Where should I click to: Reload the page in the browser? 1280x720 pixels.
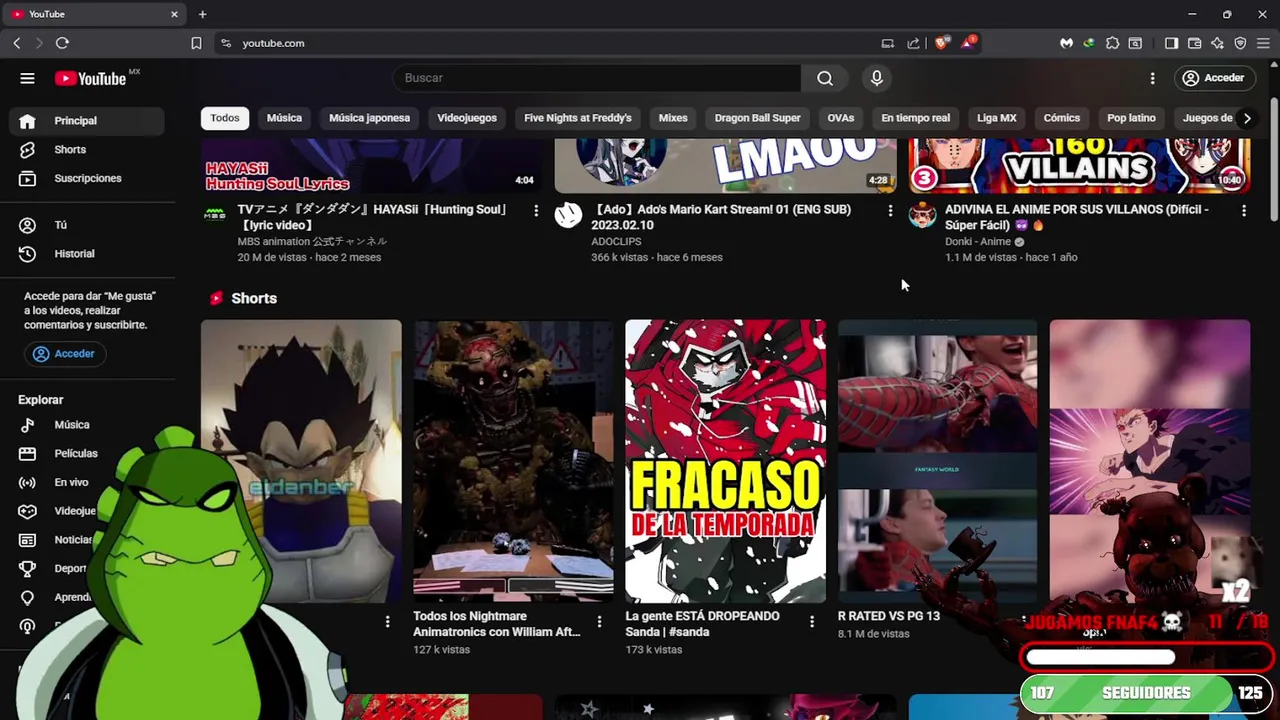pyautogui.click(x=62, y=43)
